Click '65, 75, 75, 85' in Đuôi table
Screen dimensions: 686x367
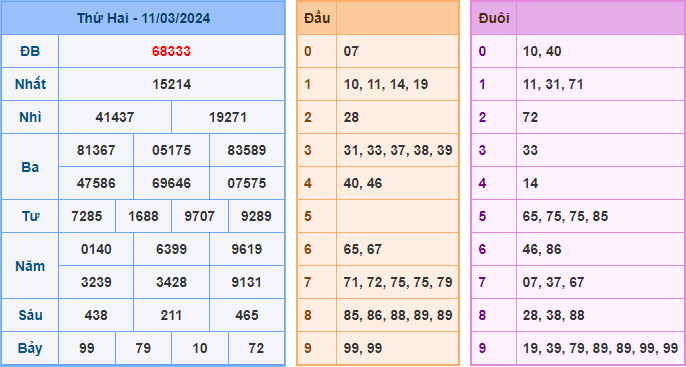(565, 216)
